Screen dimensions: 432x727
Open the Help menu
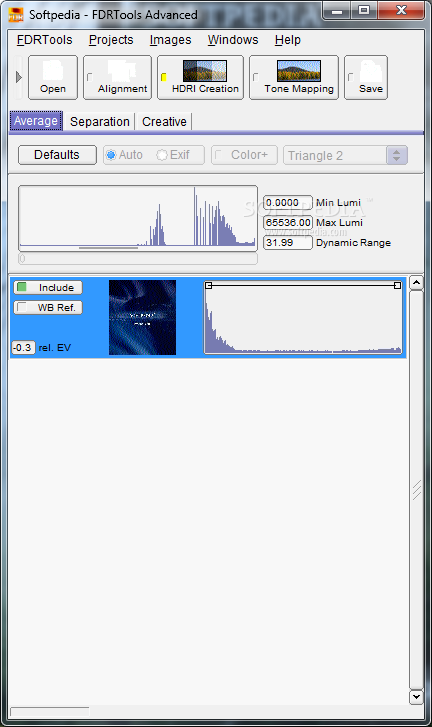(288, 40)
